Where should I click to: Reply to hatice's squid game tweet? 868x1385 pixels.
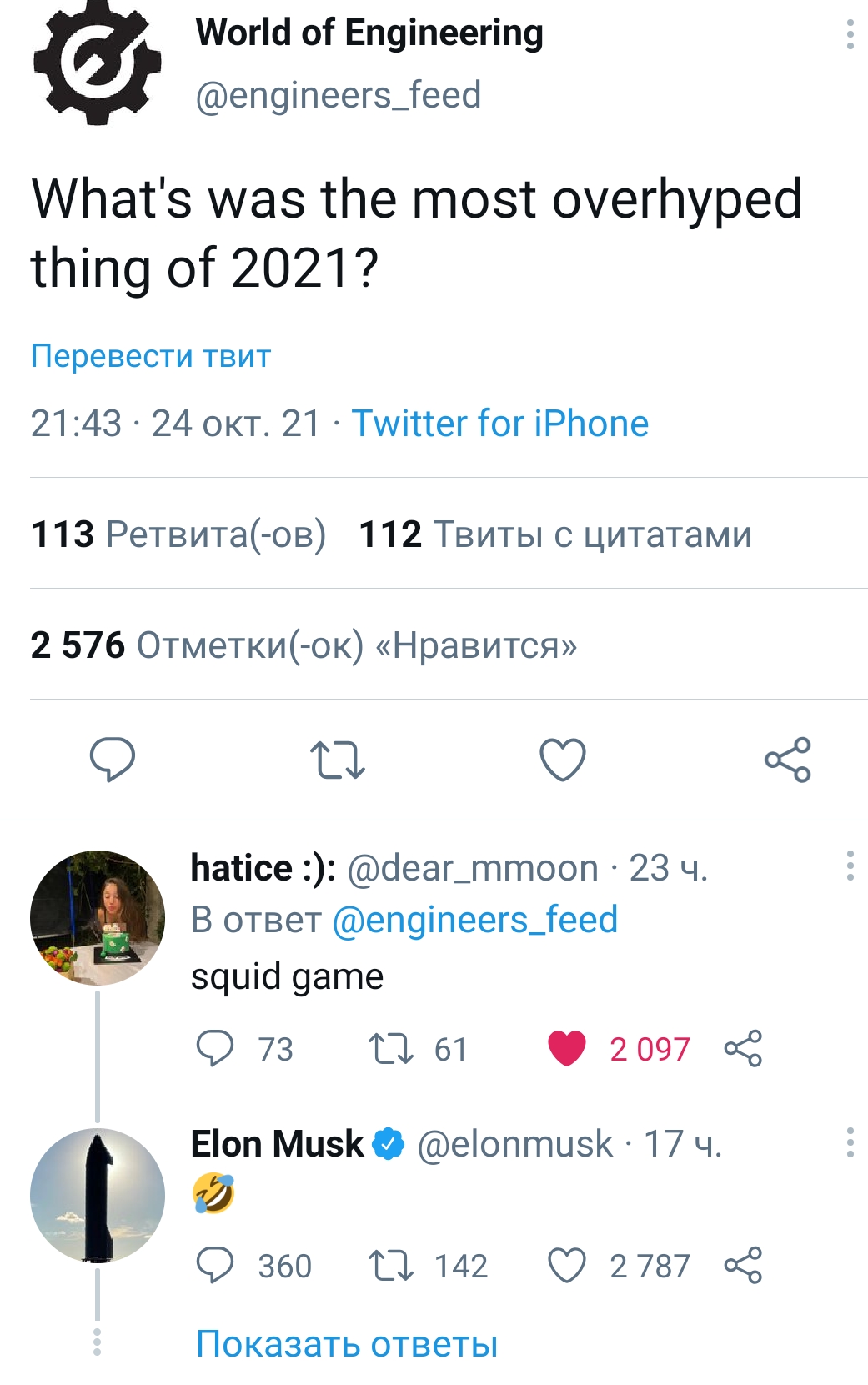click(x=215, y=1048)
